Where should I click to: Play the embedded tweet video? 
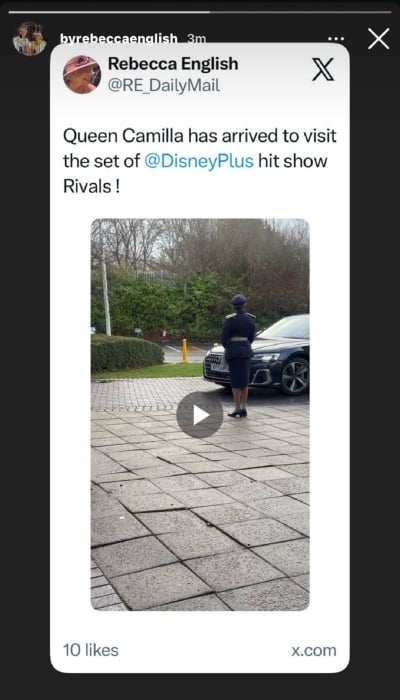[200, 415]
